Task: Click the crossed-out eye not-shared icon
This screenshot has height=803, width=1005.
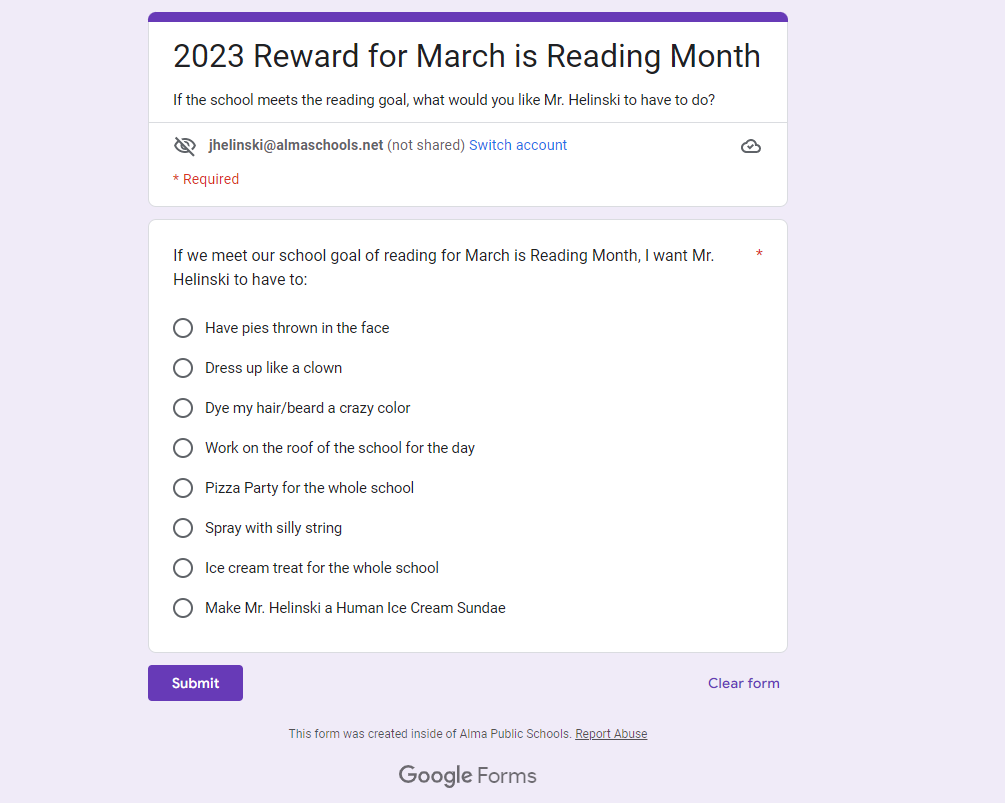Action: (185, 146)
